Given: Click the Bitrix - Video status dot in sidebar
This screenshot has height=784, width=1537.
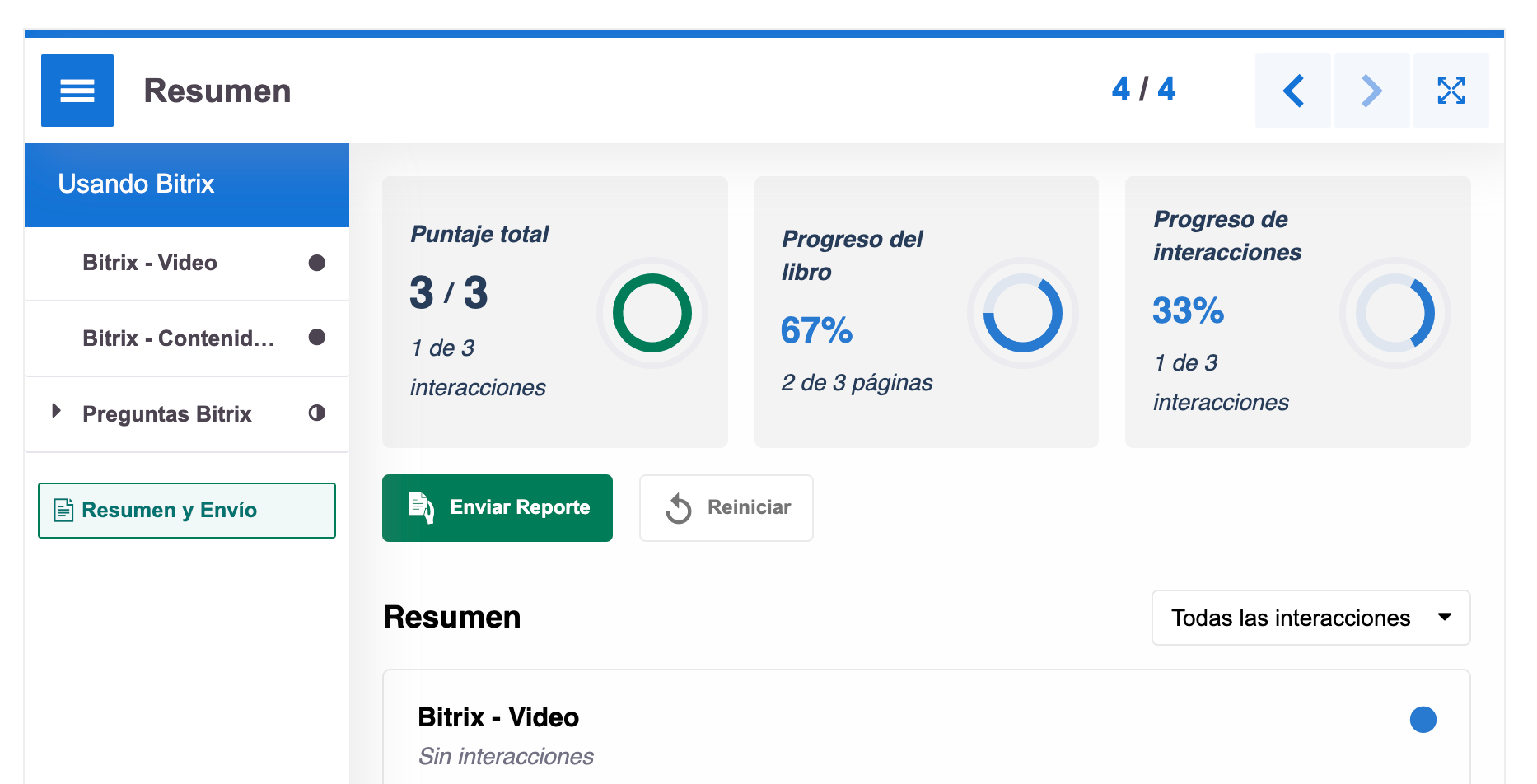Looking at the screenshot, I should coord(317,263).
